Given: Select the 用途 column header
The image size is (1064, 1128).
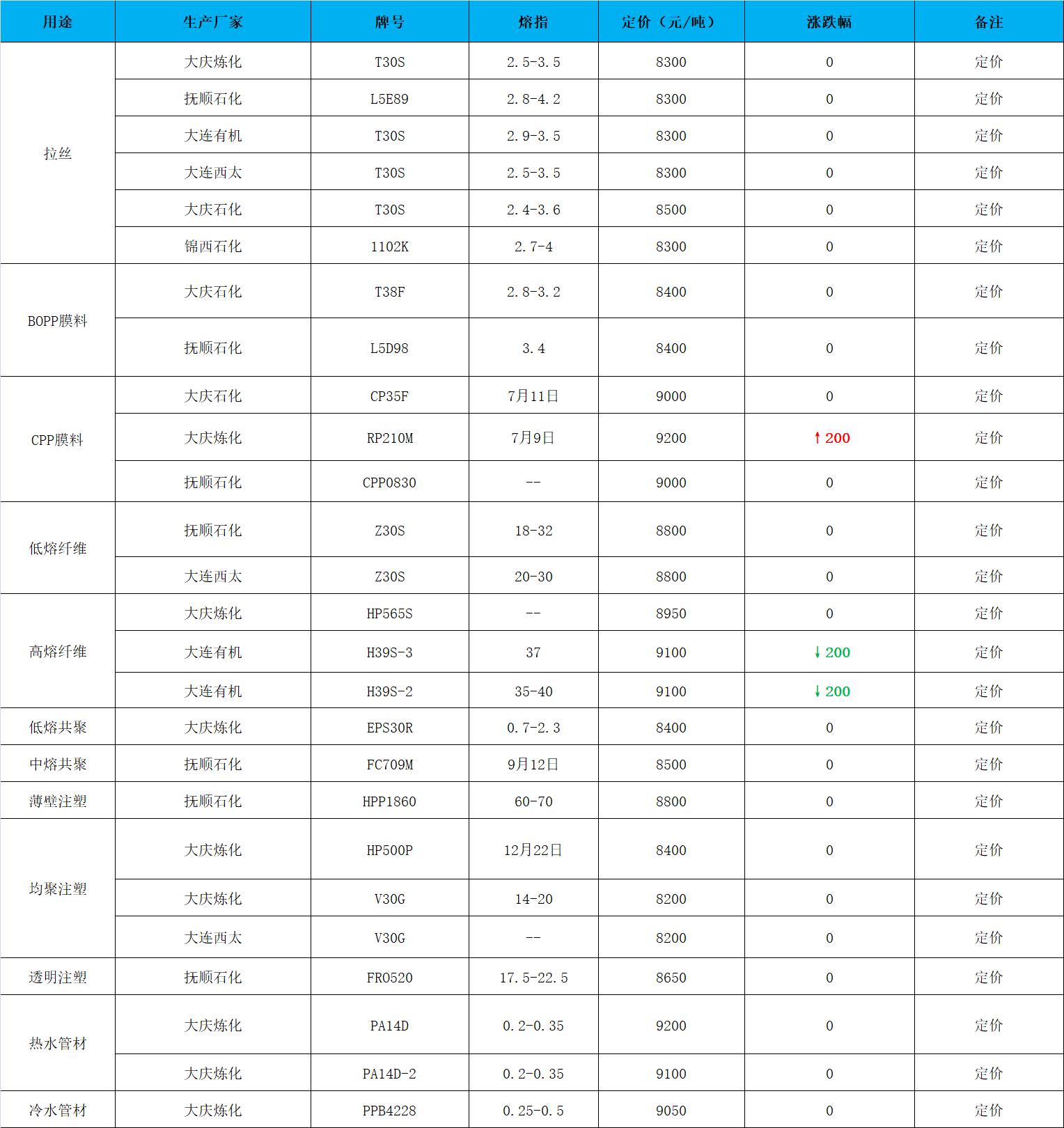Looking at the screenshot, I should pos(57,22).
